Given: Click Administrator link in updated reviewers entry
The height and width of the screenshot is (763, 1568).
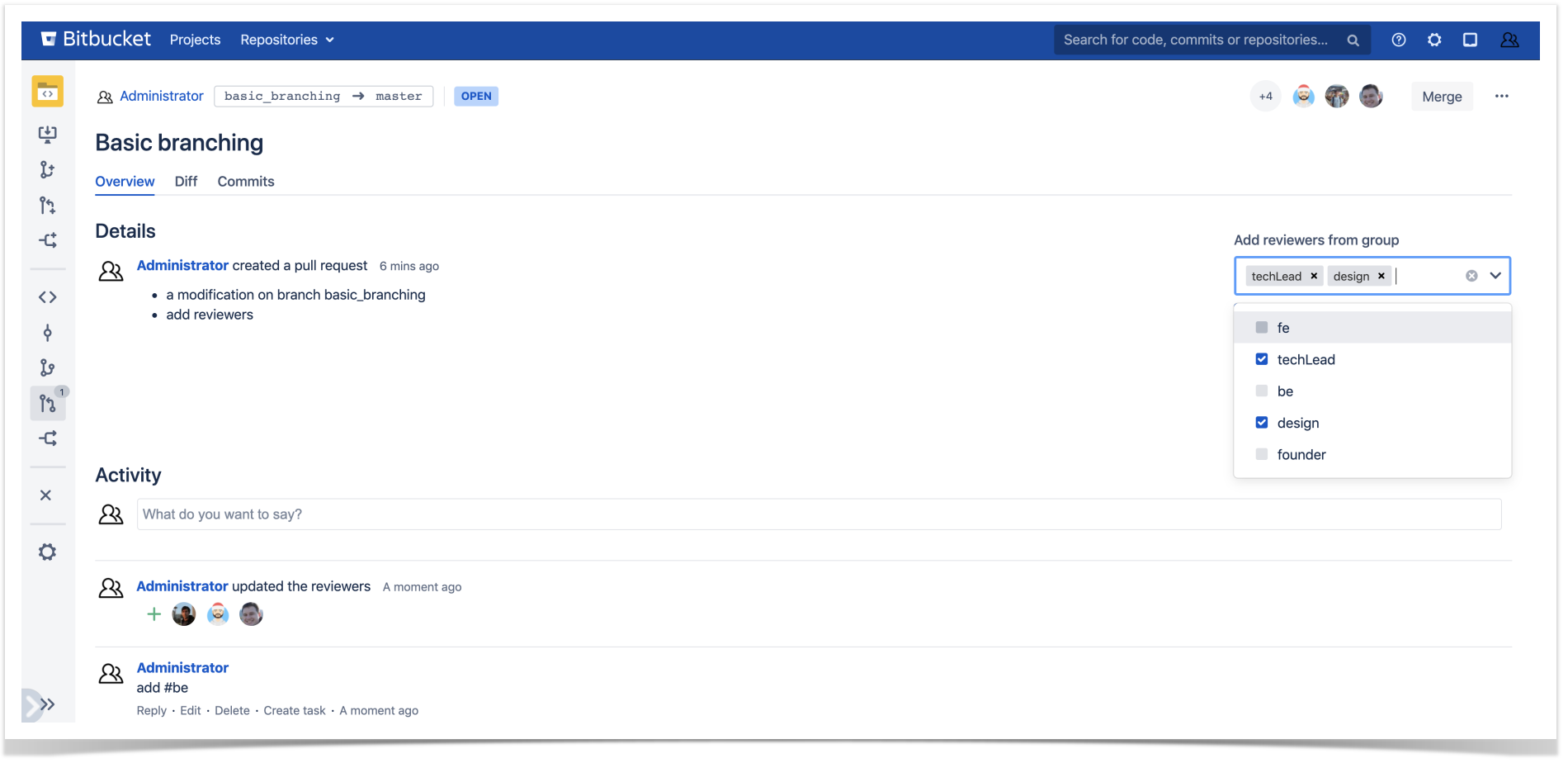Looking at the screenshot, I should pos(182,586).
